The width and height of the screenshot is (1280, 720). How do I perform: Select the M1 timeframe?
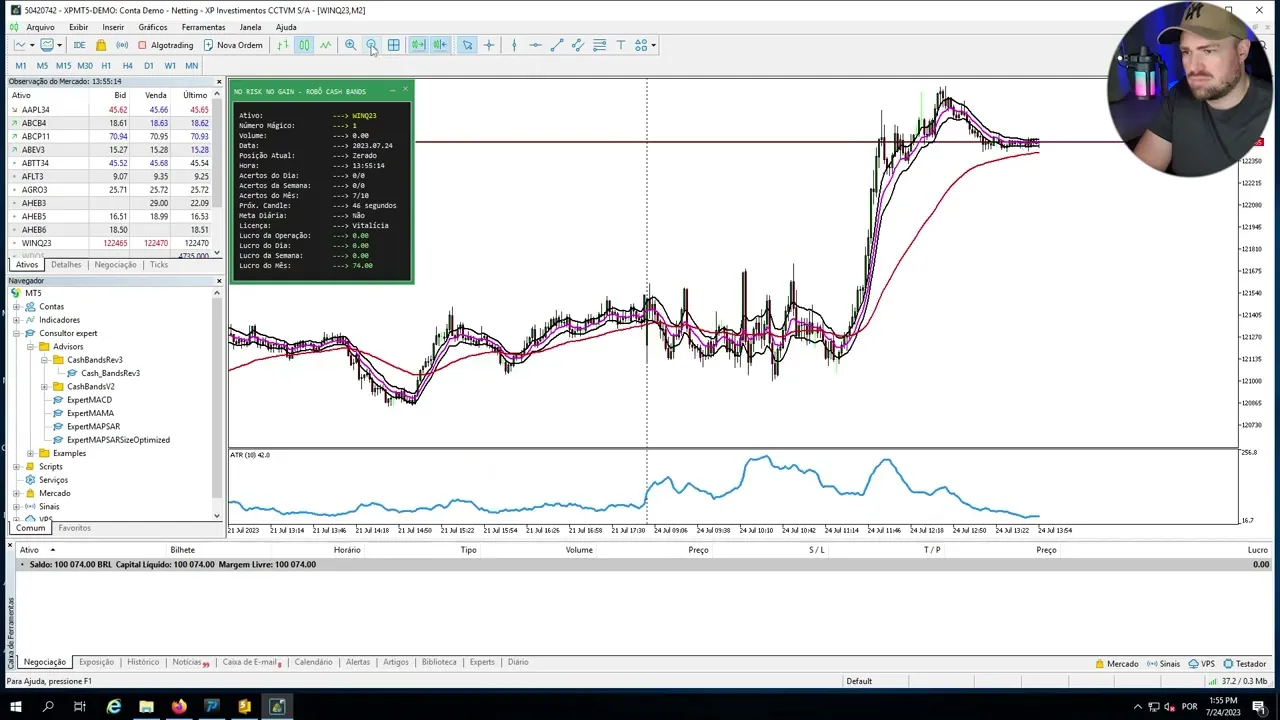[21, 66]
